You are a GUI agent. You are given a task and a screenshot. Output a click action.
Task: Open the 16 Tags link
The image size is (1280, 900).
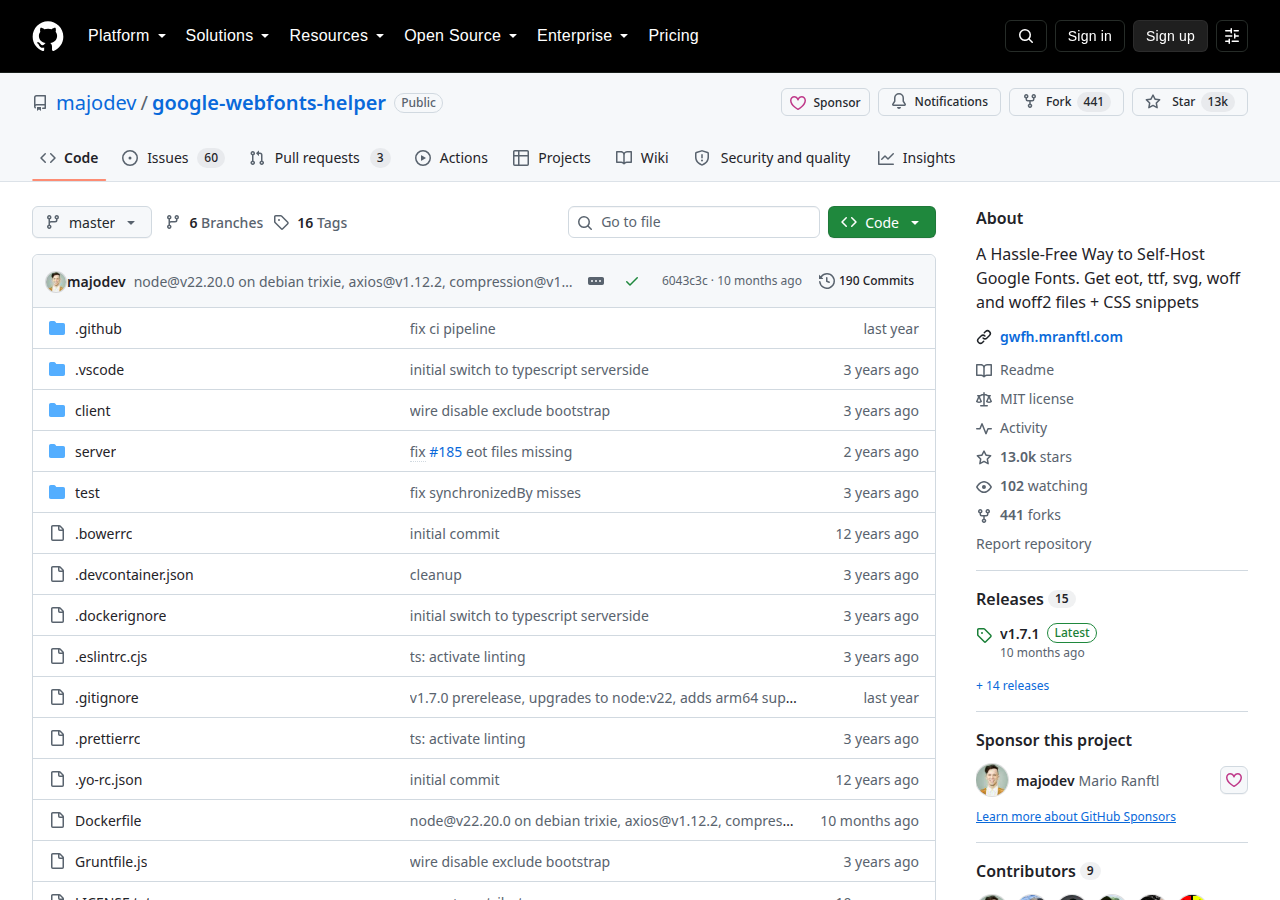(x=311, y=223)
